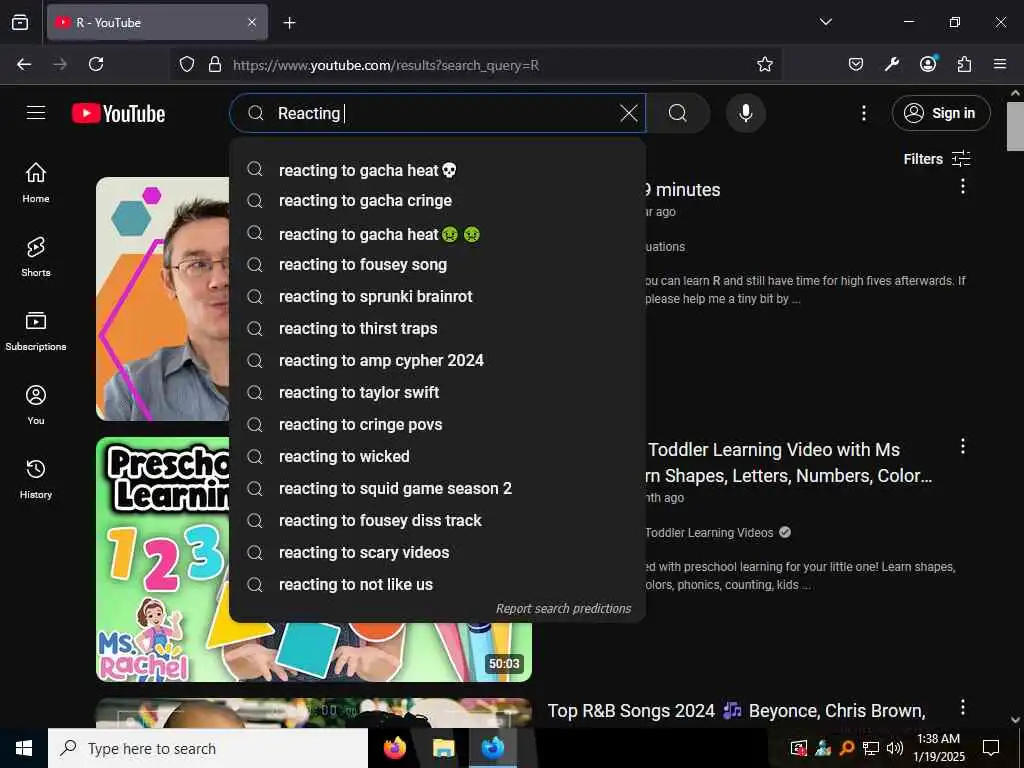The height and width of the screenshot is (768, 1024).
Task: Open tracking protection shield icon
Action: [187, 65]
